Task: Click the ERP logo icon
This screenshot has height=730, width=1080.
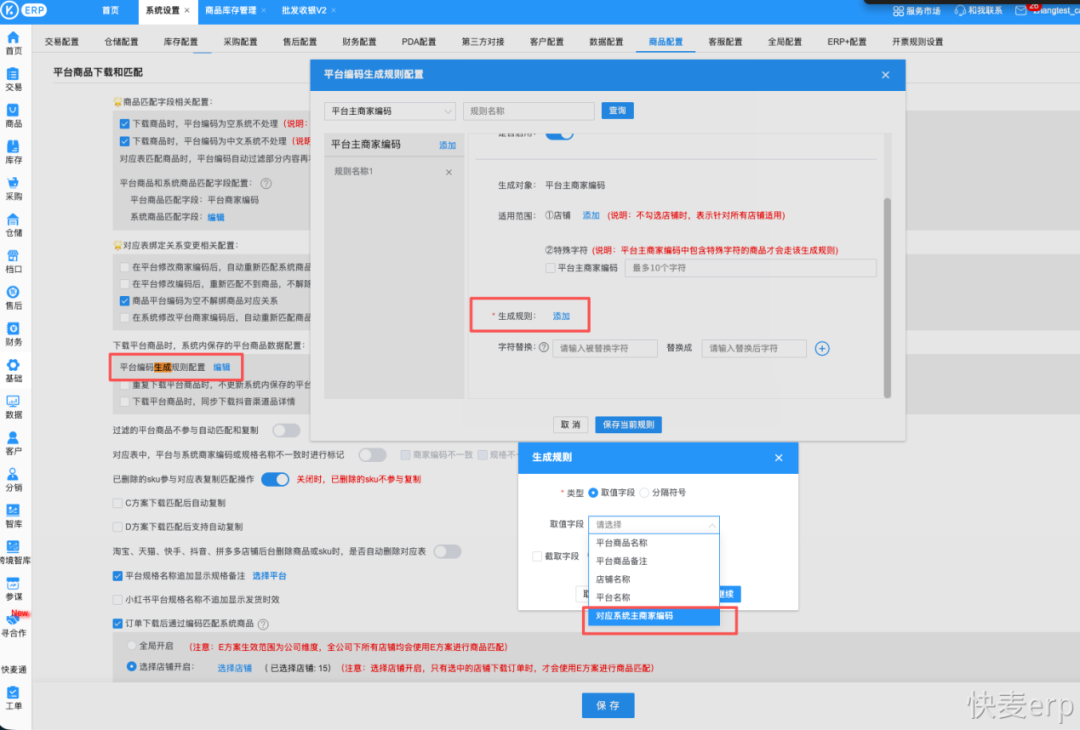Action: [24, 10]
